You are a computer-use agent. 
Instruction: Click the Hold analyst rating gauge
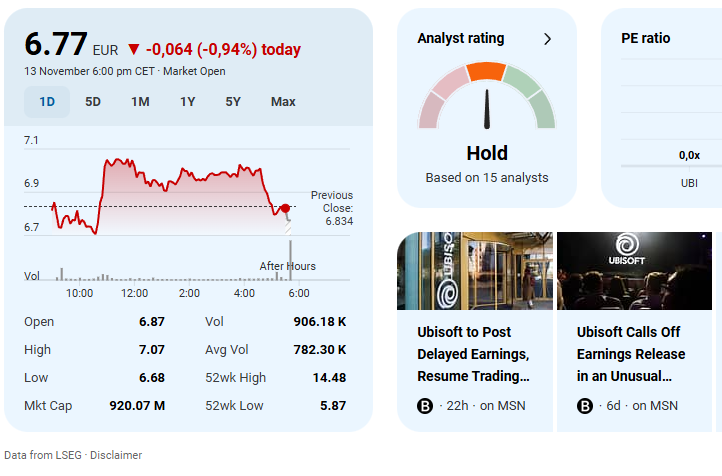[x=487, y=100]
